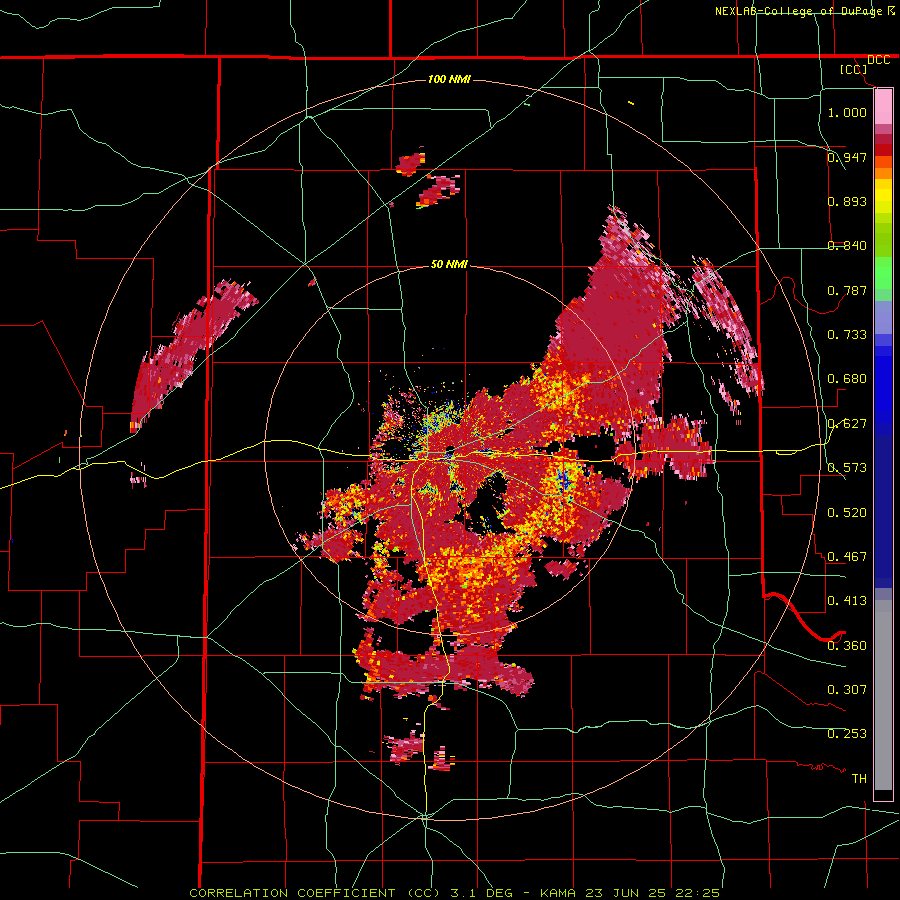The height and width of the screenshot is (900, 900).
Task: Click the 100 NMI range ring label
Action: tap(449, 79)
